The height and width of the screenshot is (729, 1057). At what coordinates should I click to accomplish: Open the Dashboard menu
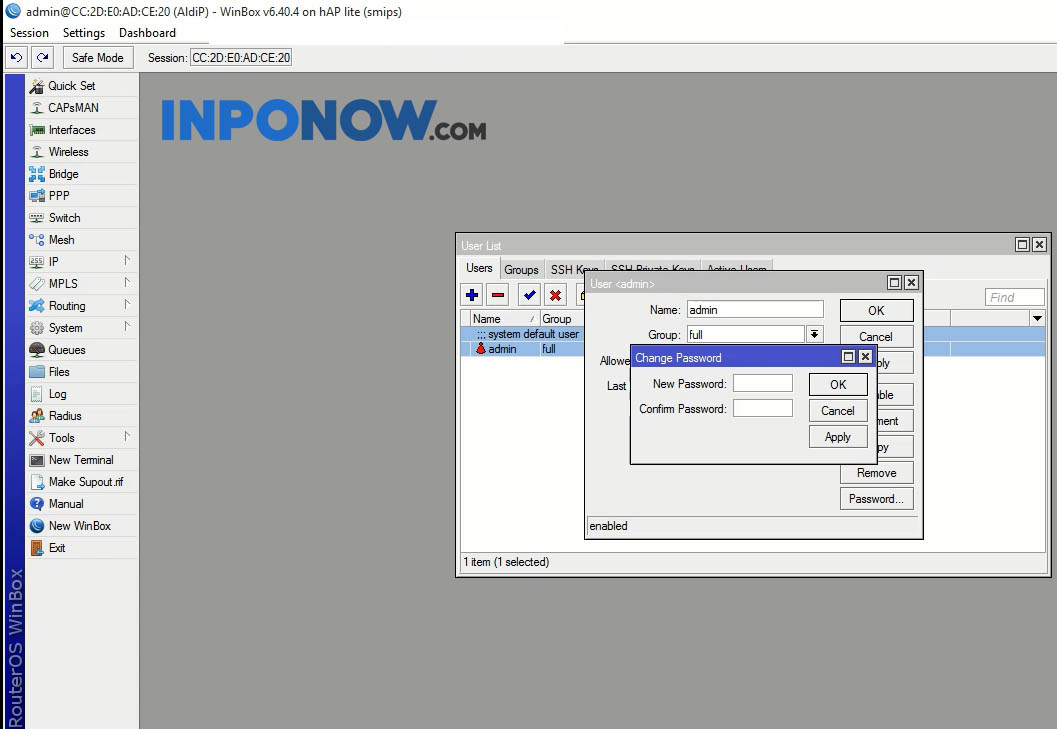click(147, 33)
